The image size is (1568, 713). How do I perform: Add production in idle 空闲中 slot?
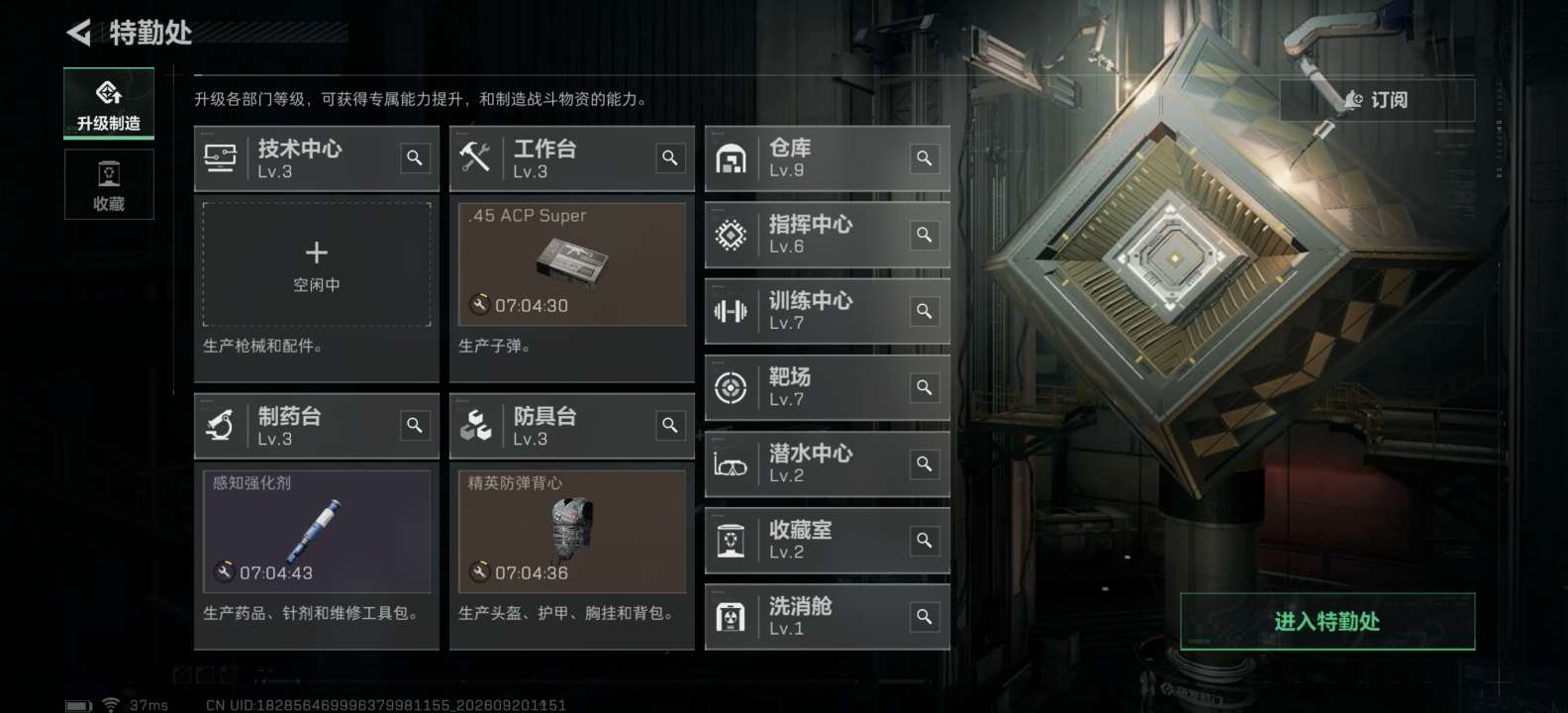[x=317, y=264]
